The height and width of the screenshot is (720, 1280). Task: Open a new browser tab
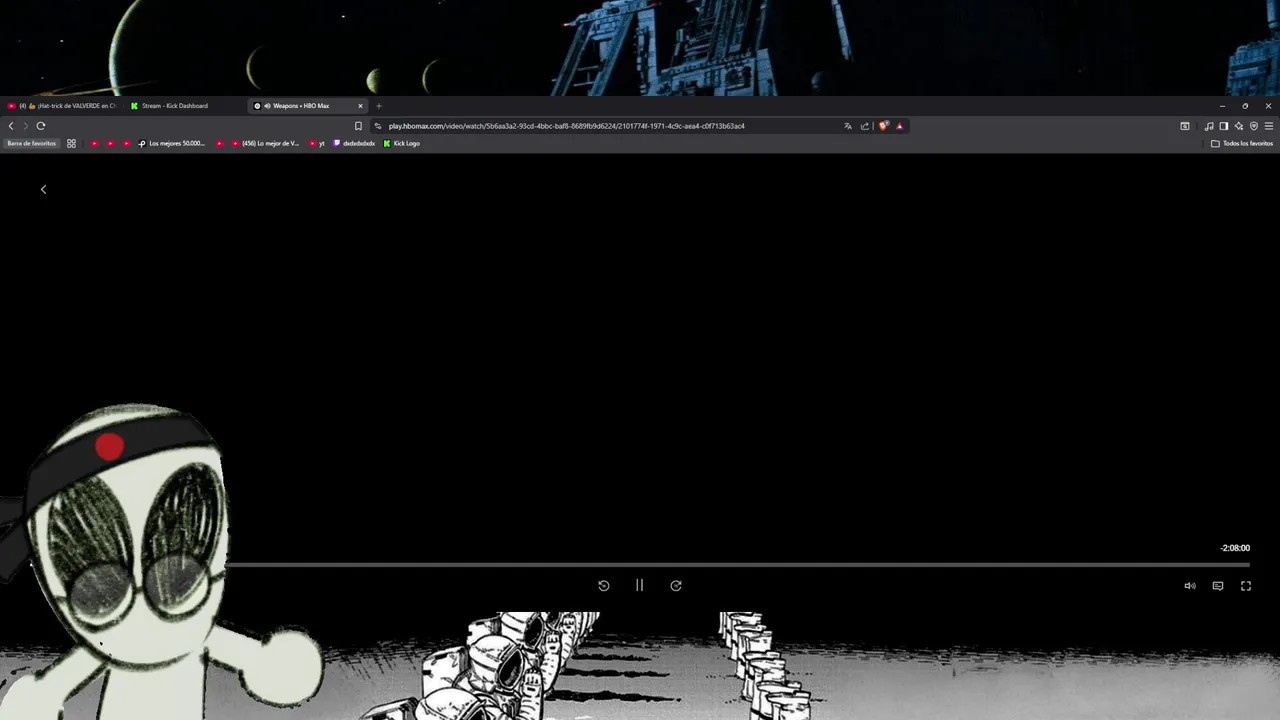point(379,106)
